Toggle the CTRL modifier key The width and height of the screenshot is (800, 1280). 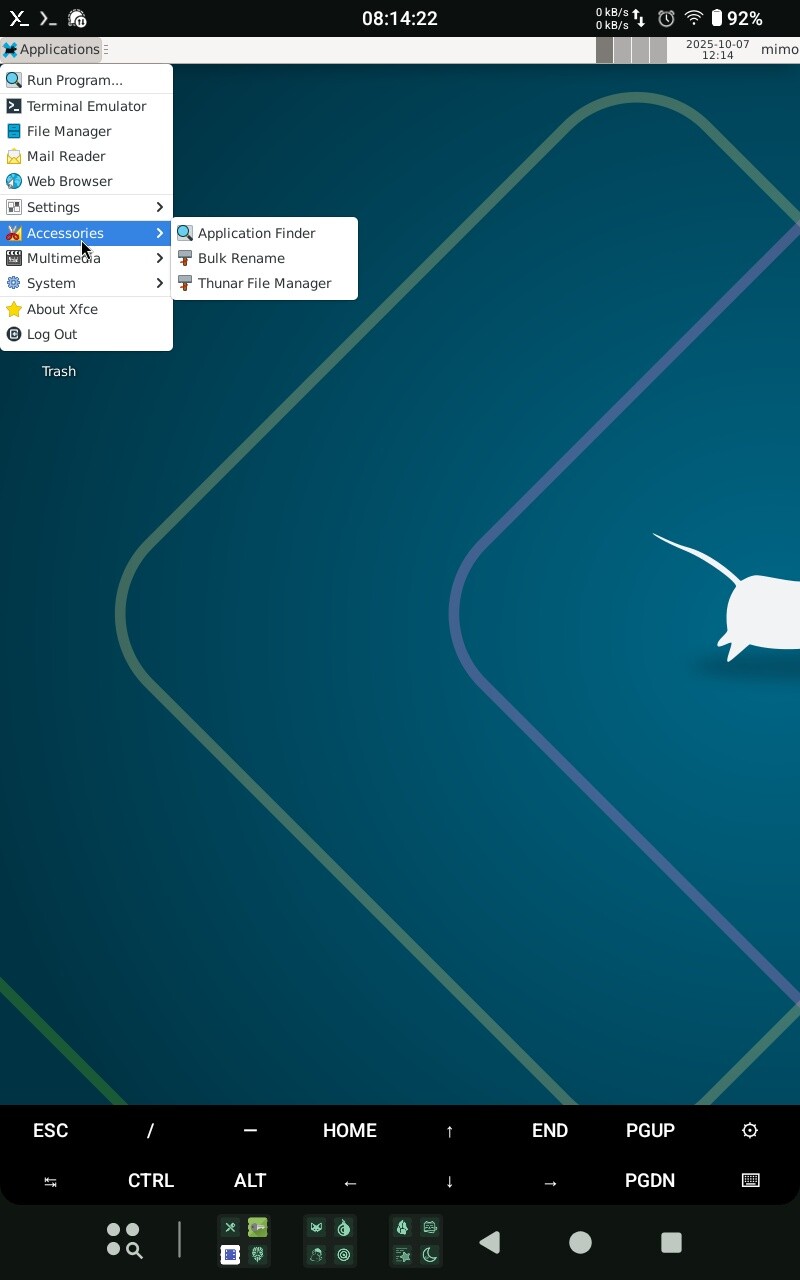[x=151, y=1180]
